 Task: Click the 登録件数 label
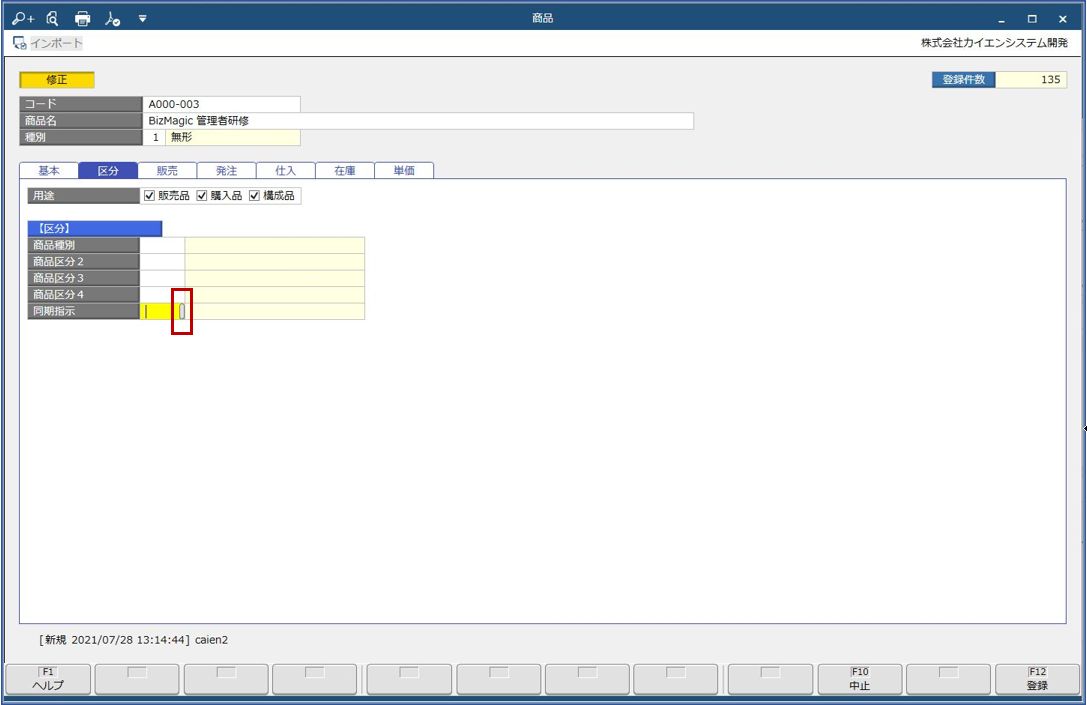click(964, 80)
